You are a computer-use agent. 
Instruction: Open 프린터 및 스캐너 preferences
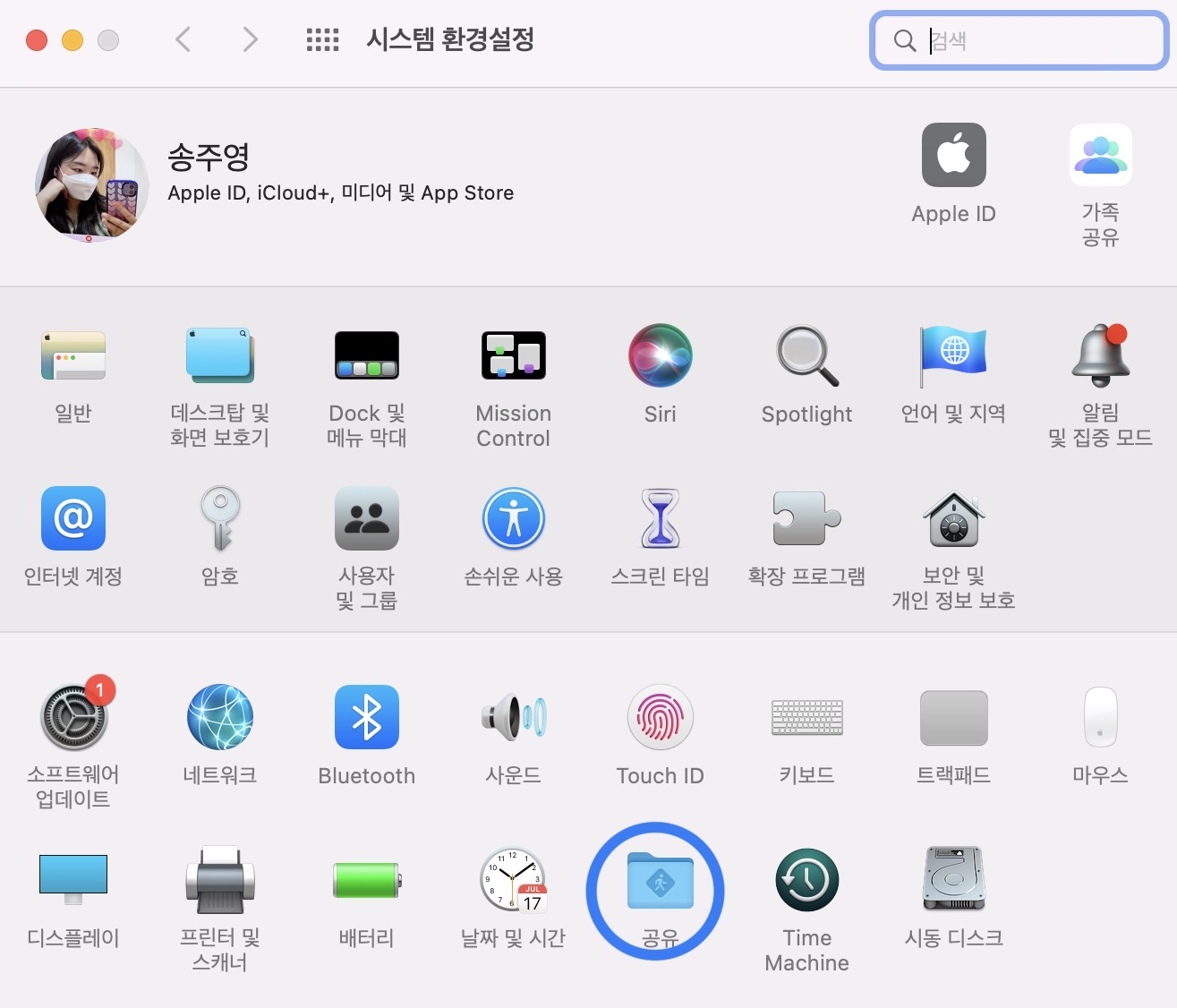coord(220,879)
